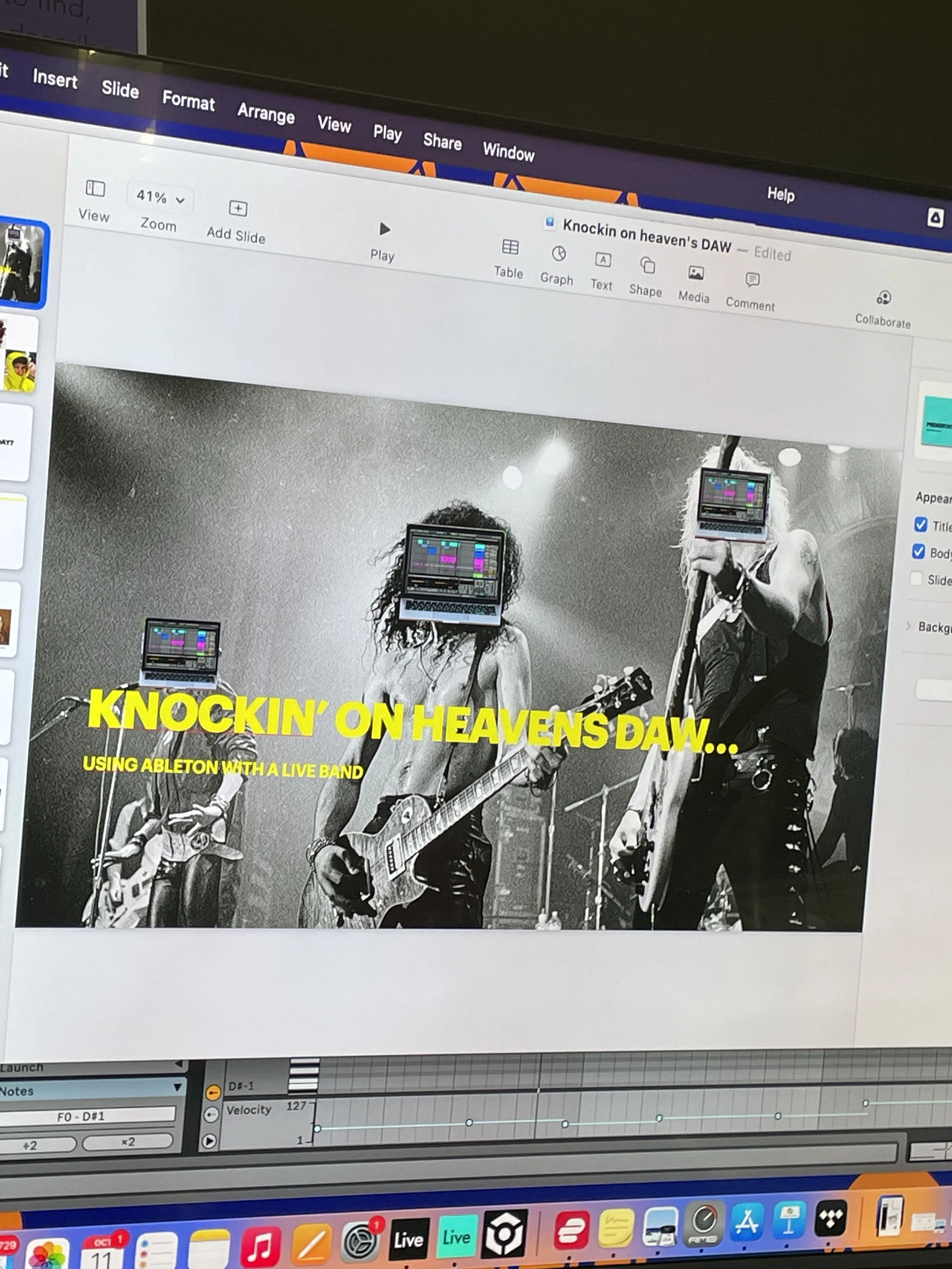
Task: Expand the Background section
Action: [908, 626]
